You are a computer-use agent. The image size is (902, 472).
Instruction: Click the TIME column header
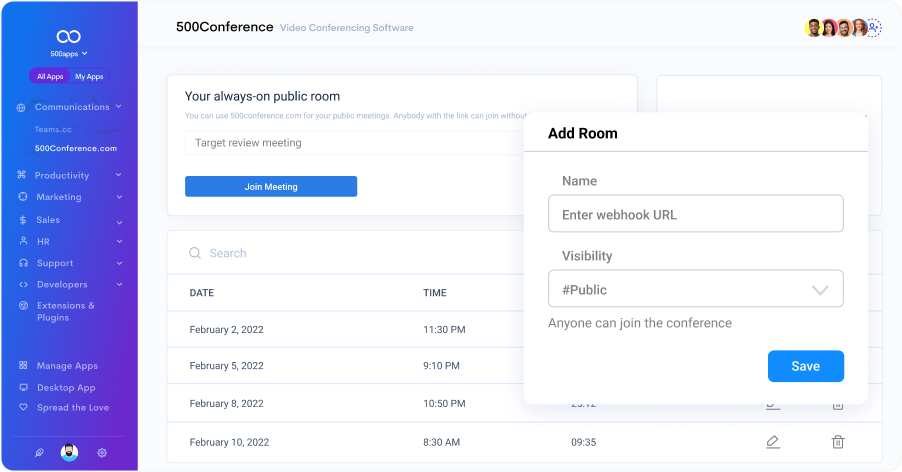click(435, 293)
